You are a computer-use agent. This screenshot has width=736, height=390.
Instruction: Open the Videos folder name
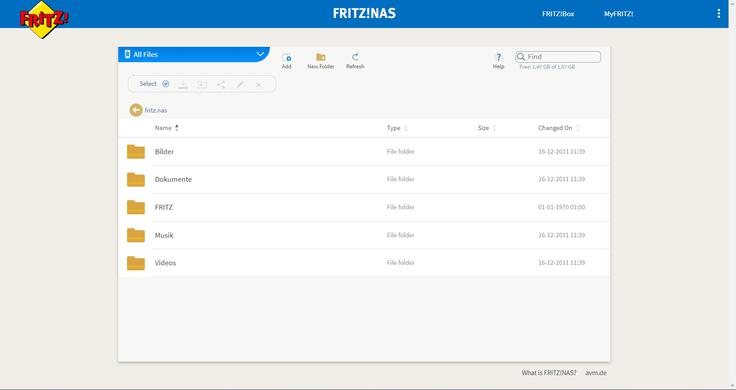pos(165,263)
